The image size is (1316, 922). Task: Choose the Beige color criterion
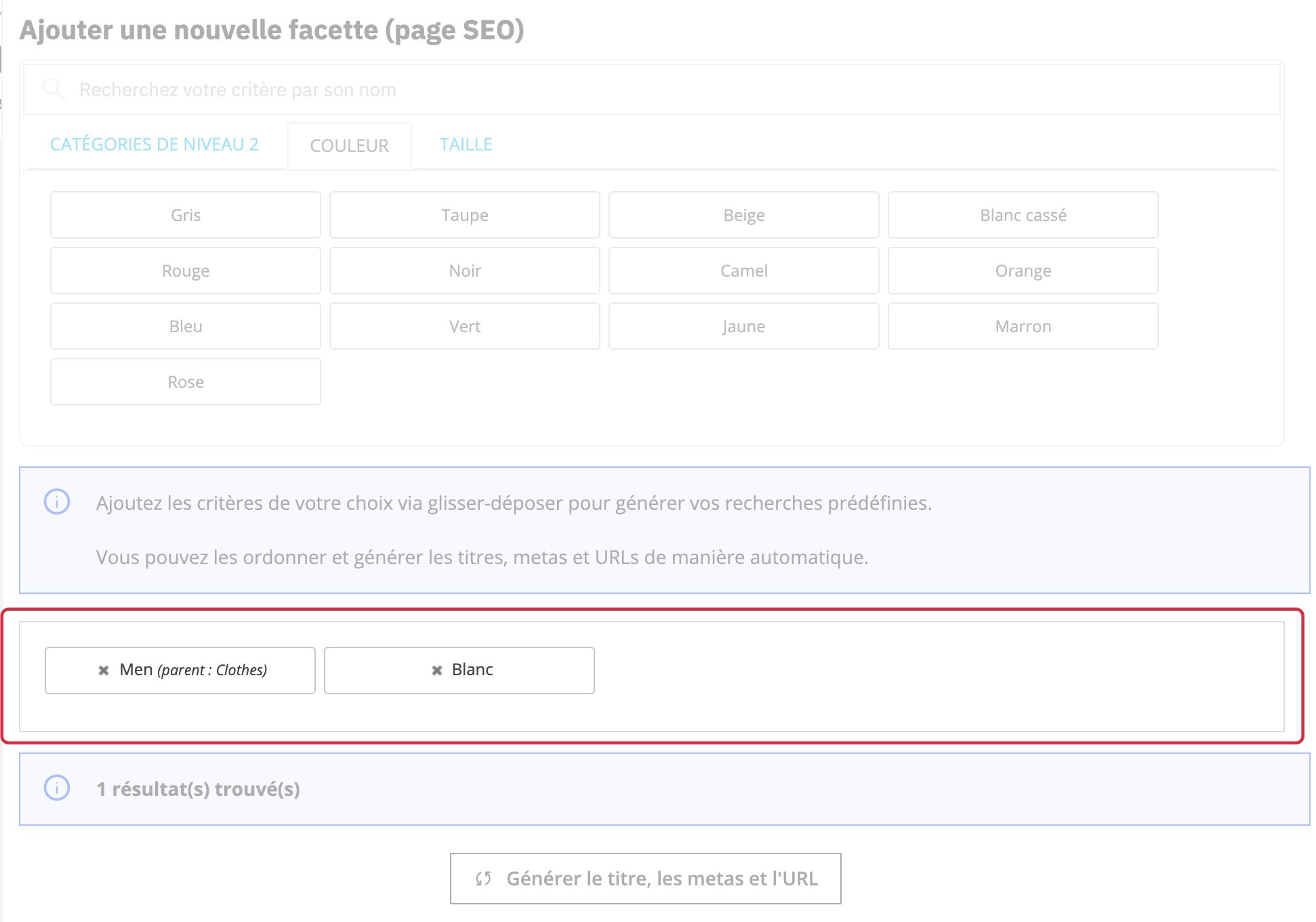(x=744, y=215)
